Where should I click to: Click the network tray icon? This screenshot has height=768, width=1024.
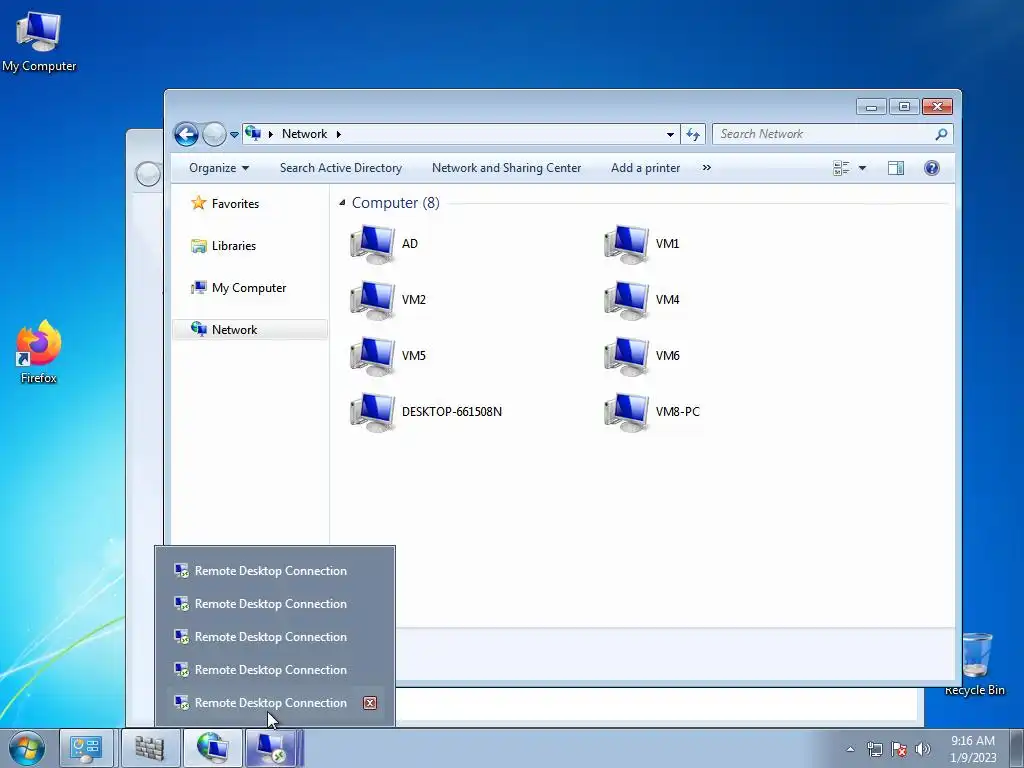tap(874, 749)
